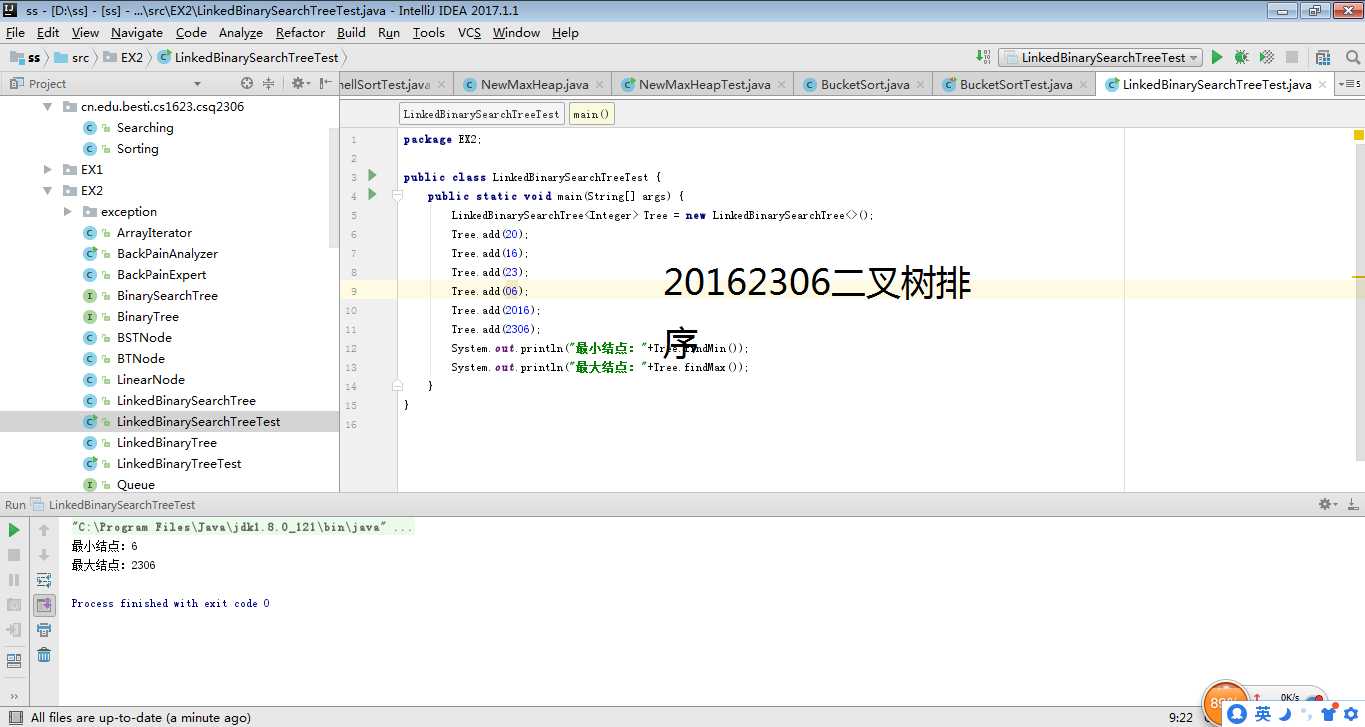The width and height of the screenshot is (1365, 727).
Task: Open the File menu
Action: (x=15, y=32)
